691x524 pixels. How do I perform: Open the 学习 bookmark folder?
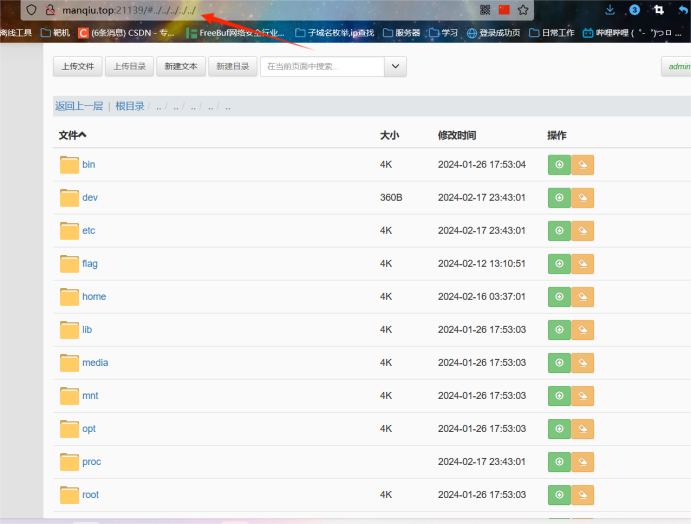pyautogui.click(x=443, y=33)
